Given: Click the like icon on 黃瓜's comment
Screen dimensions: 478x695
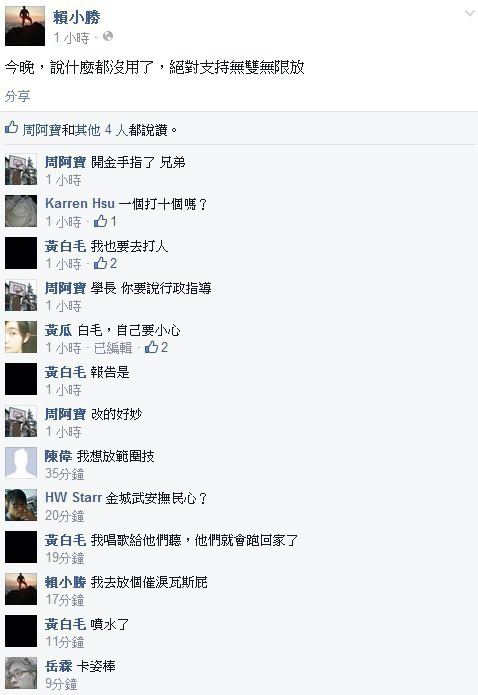Looking at the screenshot, I should [x=152, y=347].
